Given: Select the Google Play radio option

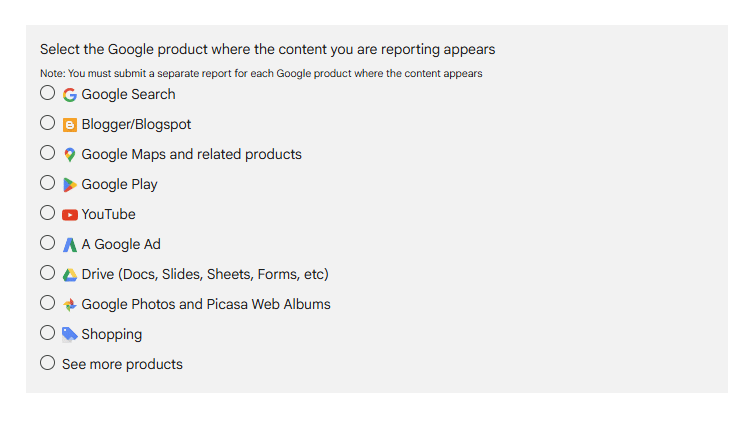Looking at the screenshot, I should 47,182.
